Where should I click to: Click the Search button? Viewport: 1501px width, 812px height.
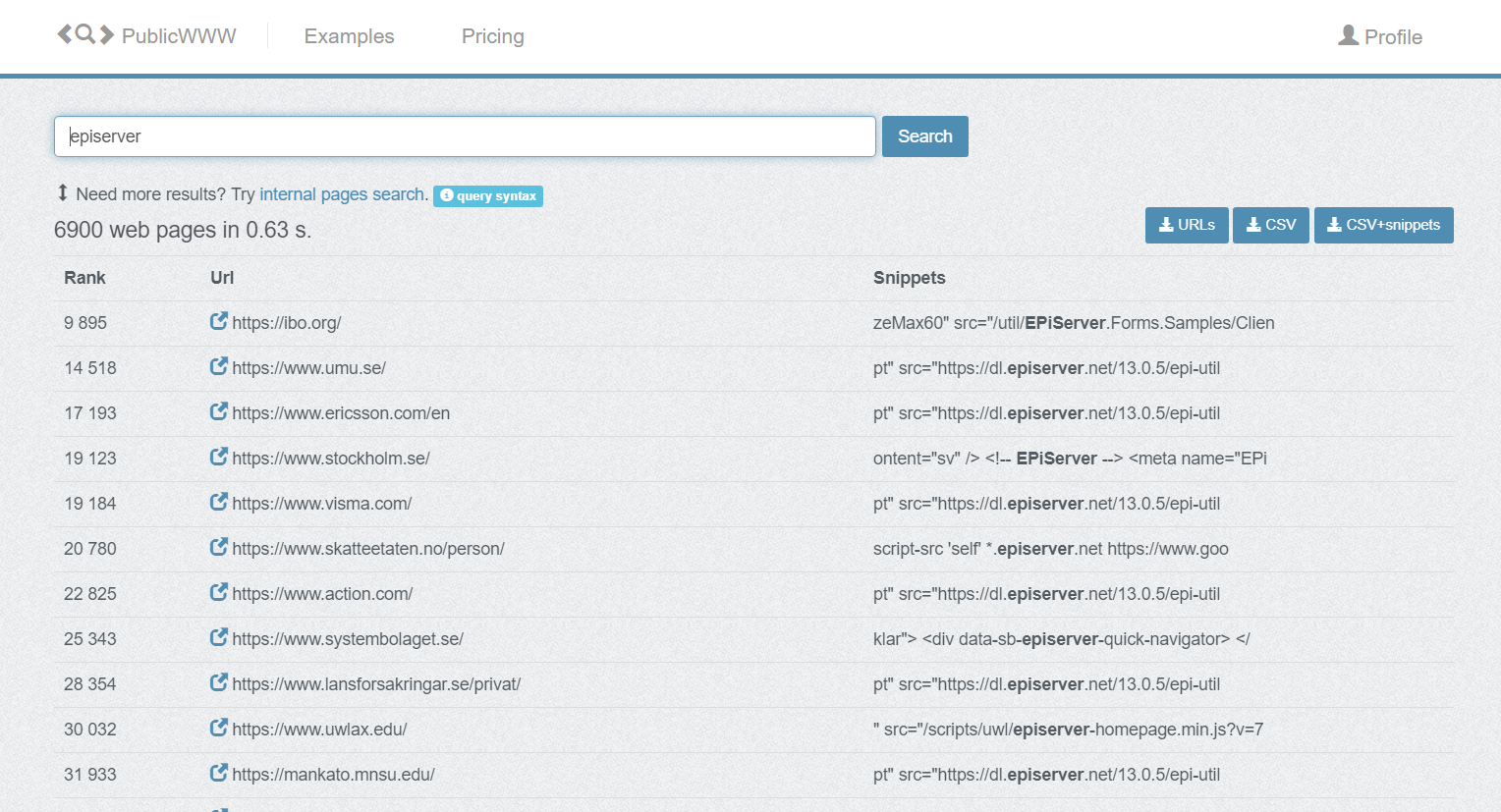925,136
